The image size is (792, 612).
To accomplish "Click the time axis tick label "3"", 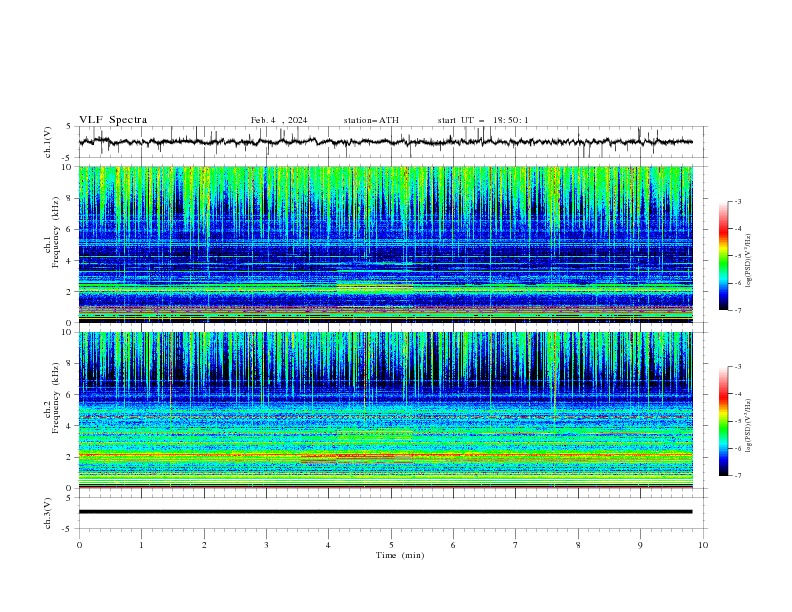I will pyautogui.click(x=266, y=545).
